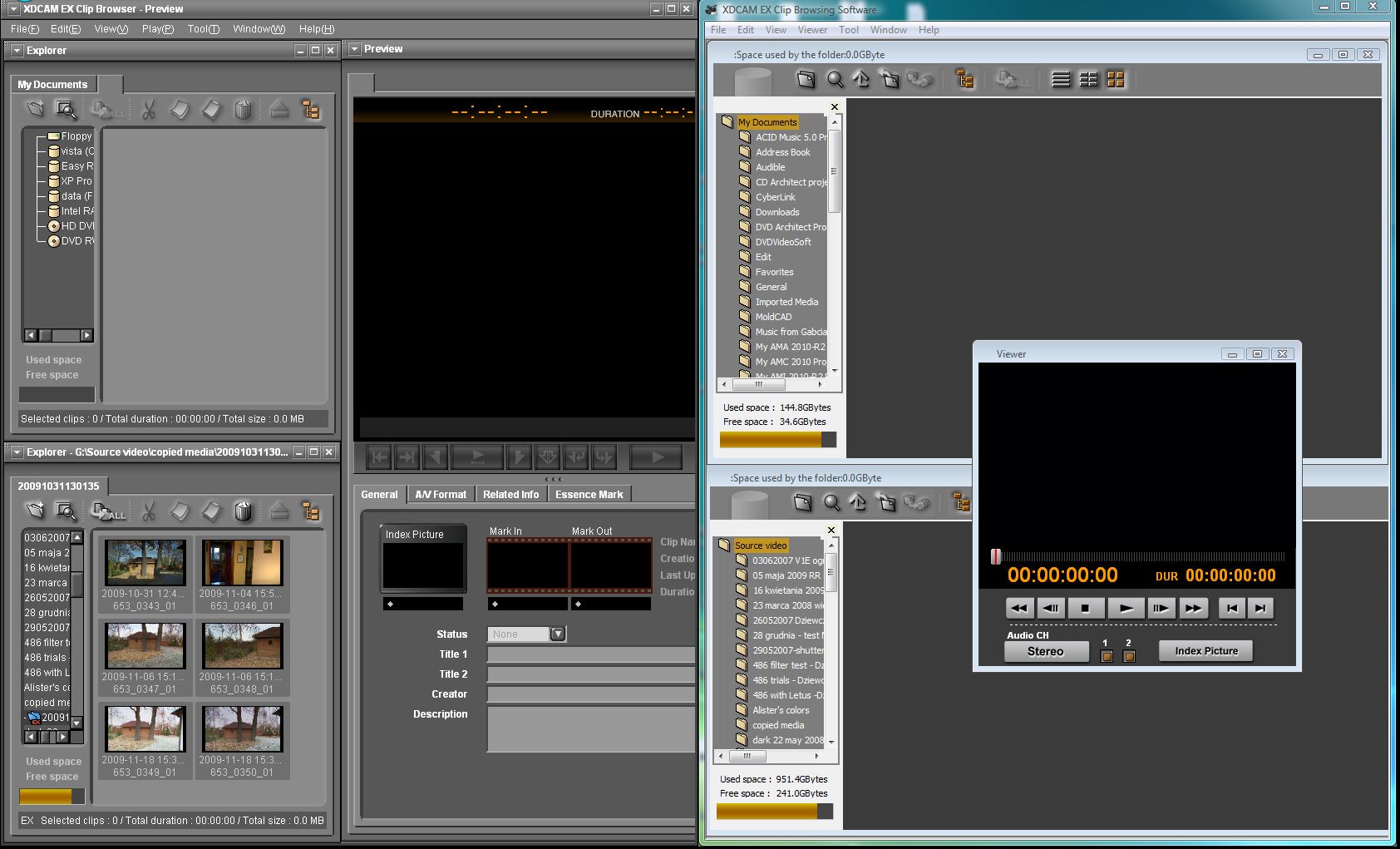The width and height of the screenshot is (1400, 849).
Task: Toggle folder tree icon in My Documents explorer toolbar
Action: (311, 110)
